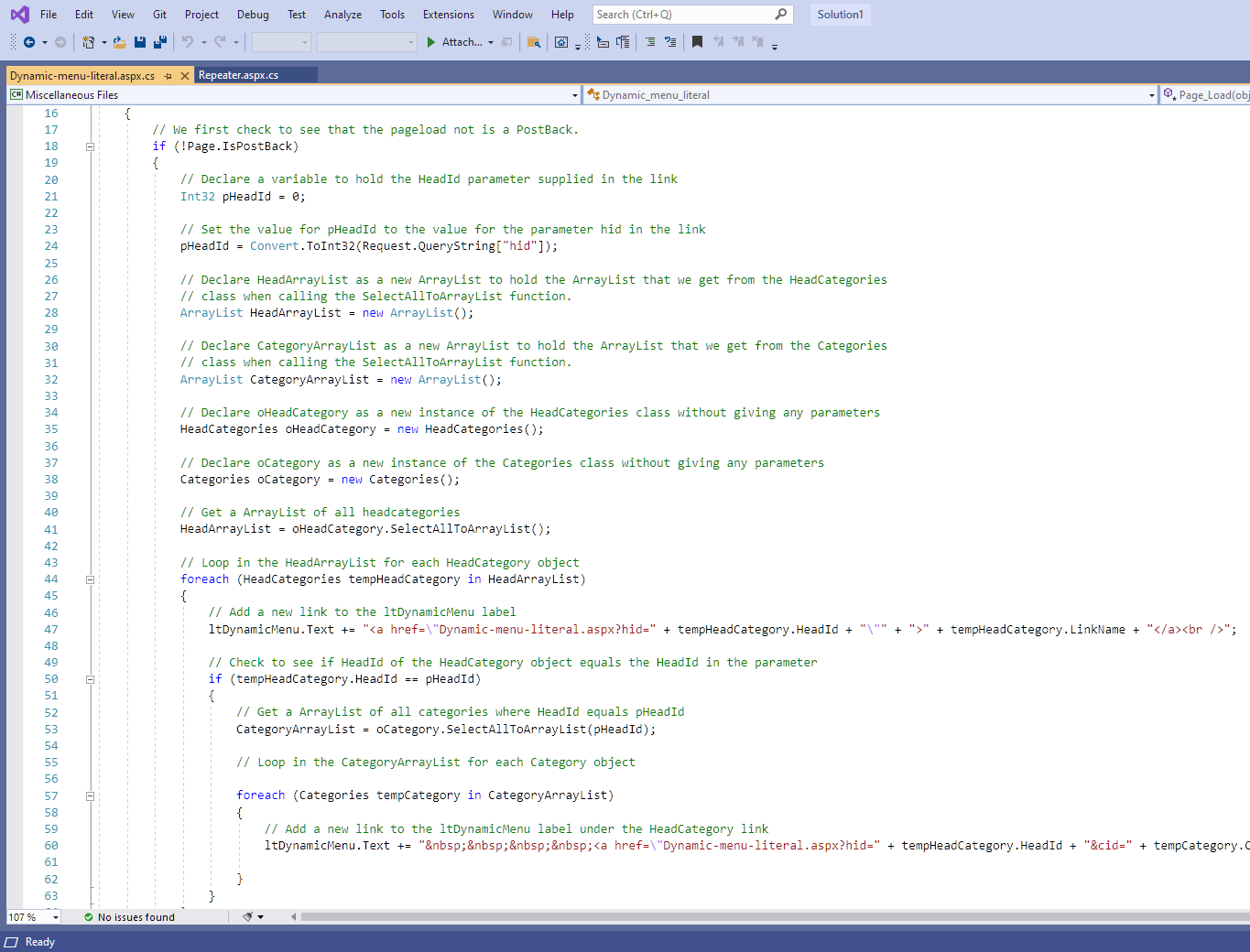Image resolution: width=1250 pixels, height=952 pixels.
Task: Open the Debug menu
Action: pos(253,15)
